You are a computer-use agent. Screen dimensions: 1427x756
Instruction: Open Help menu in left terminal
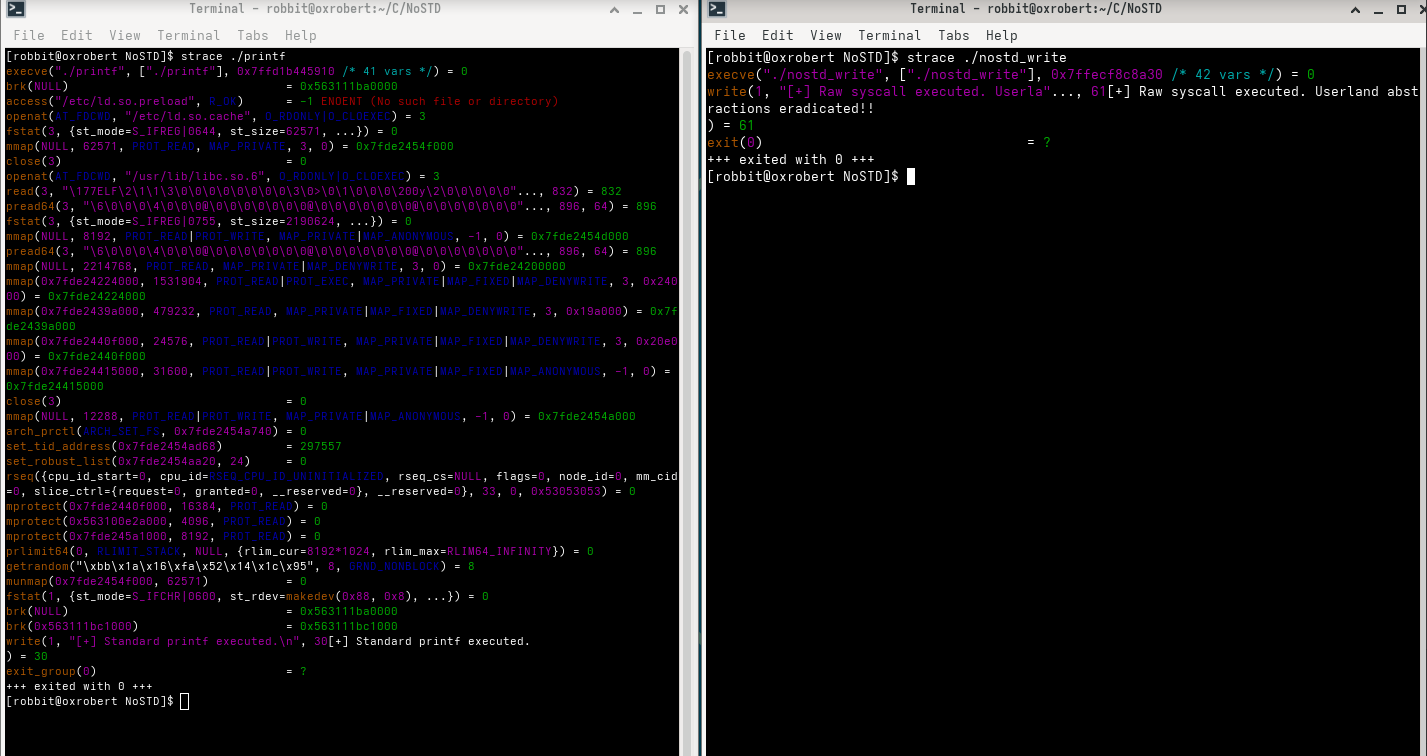(301, 35)
